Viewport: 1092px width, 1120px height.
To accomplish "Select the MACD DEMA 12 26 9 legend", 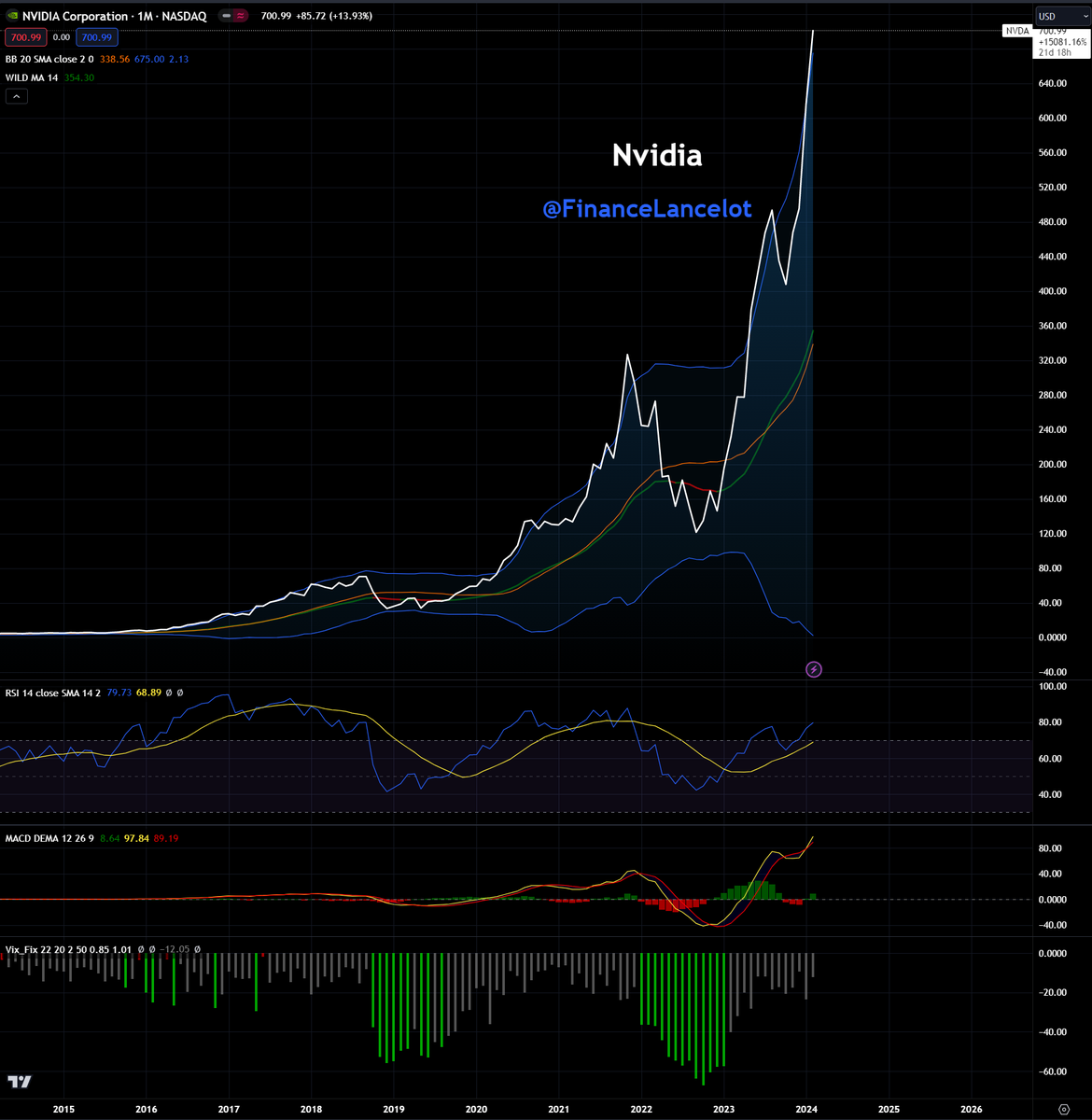I will (x=48, y=838).
